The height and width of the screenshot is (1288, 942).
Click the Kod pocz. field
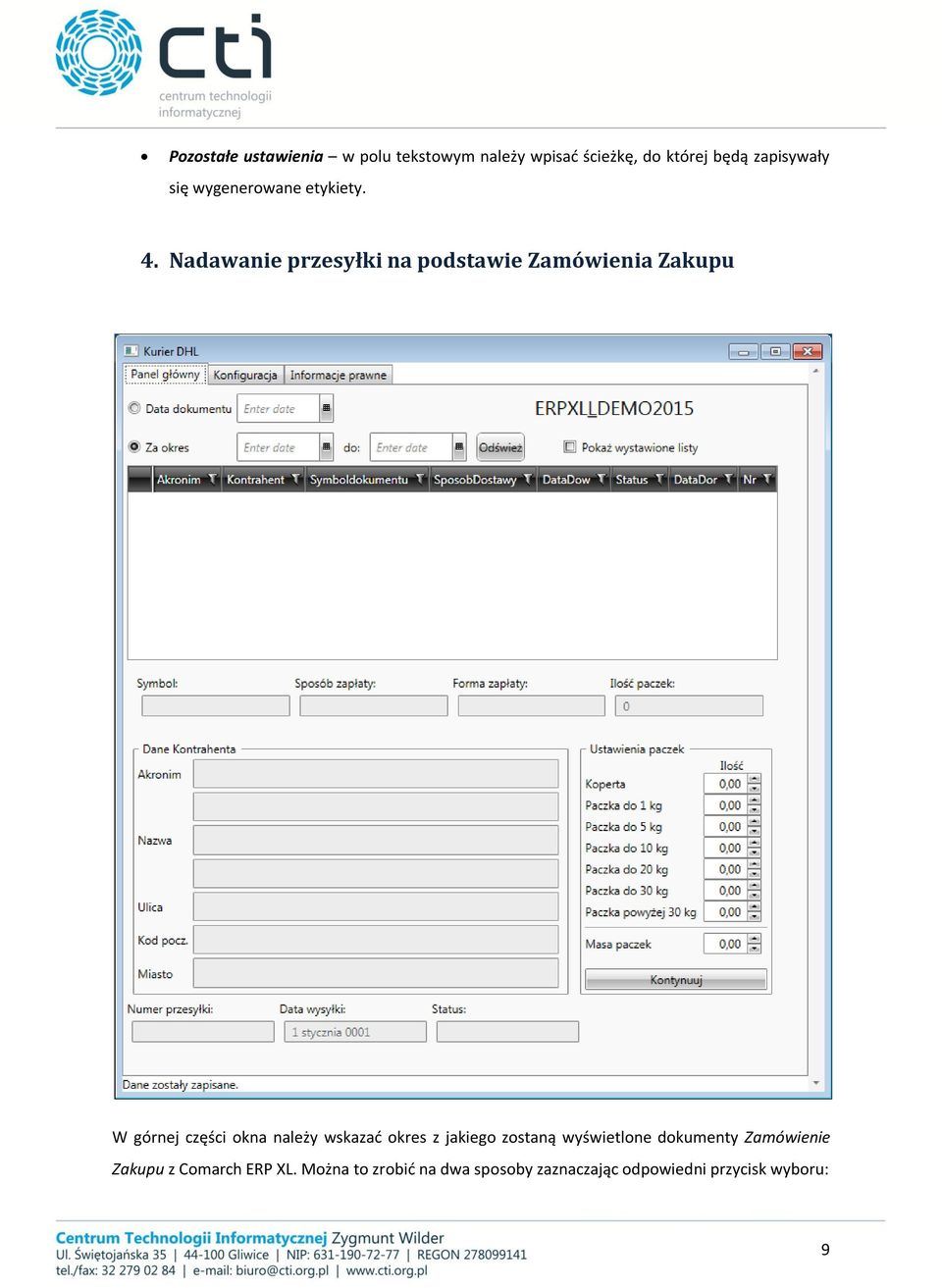coord(376,940)
